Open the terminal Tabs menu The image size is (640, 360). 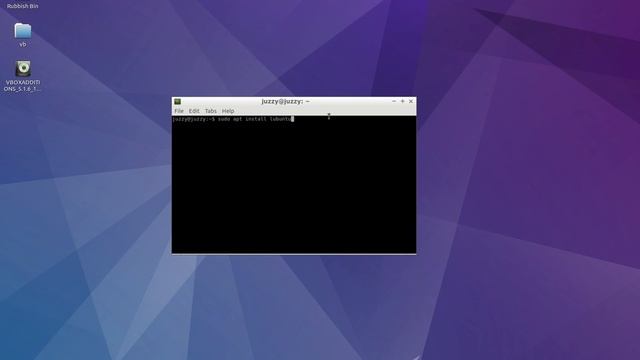(x=211, y=111)
